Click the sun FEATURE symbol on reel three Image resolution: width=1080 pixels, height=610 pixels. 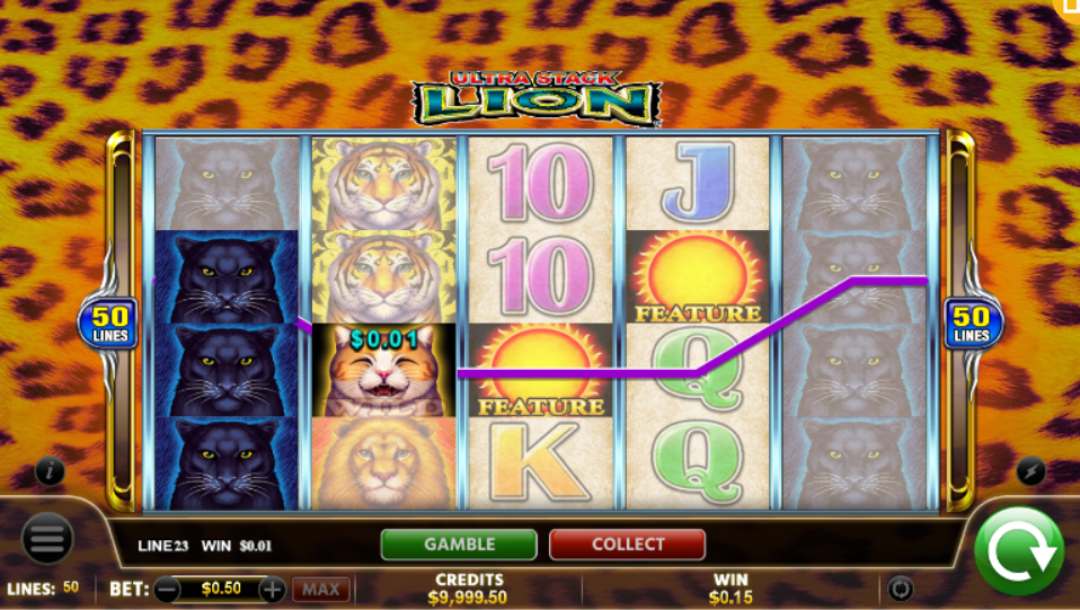coord(541,370)
